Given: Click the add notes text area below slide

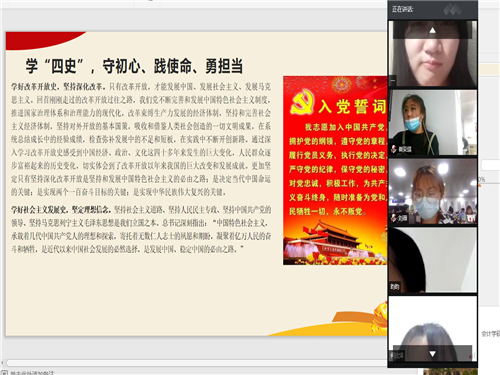Looking at the screenshot, I should pyautogui.click(x=32, y=373).
